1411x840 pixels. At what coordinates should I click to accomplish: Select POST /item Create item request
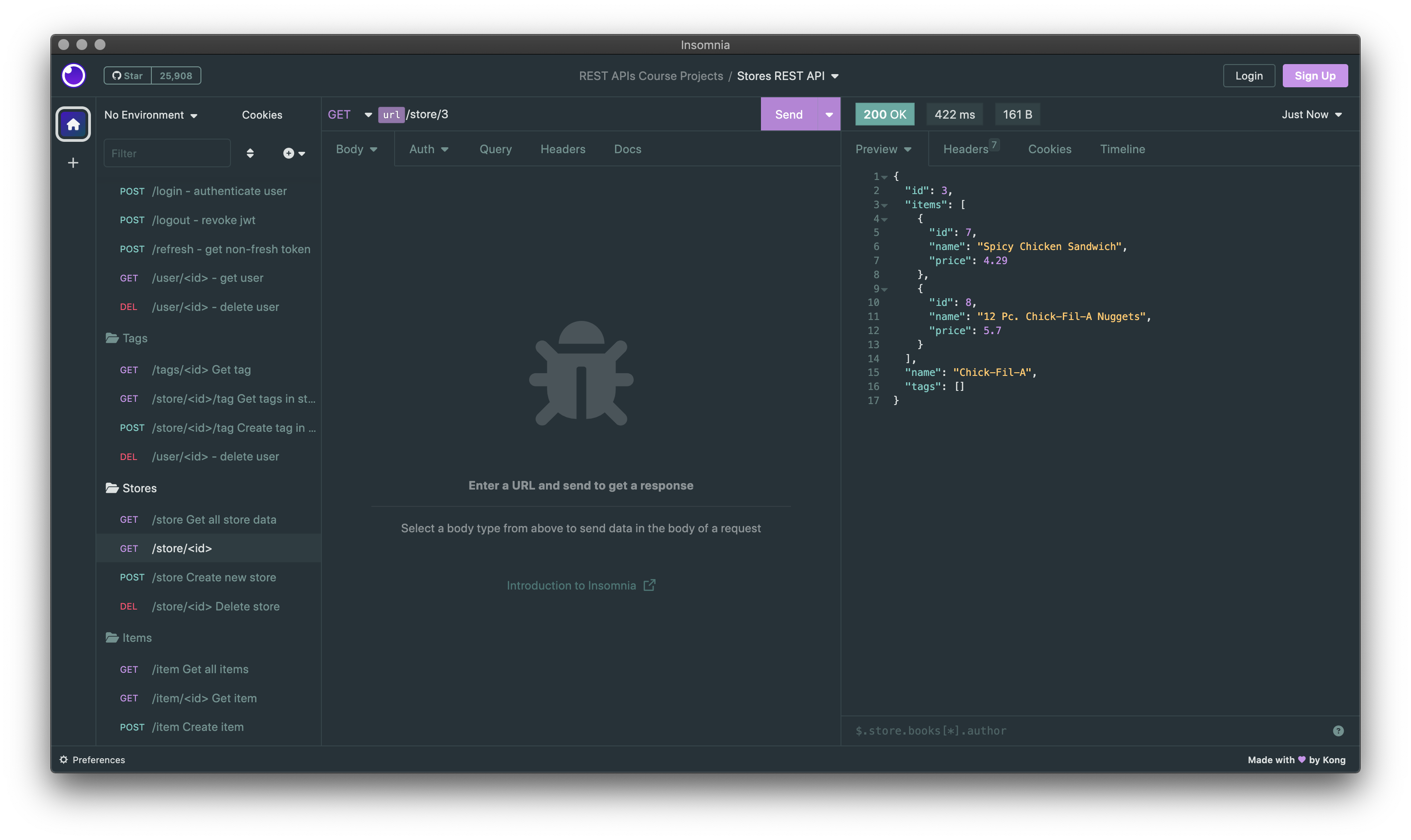click(209, 727)
